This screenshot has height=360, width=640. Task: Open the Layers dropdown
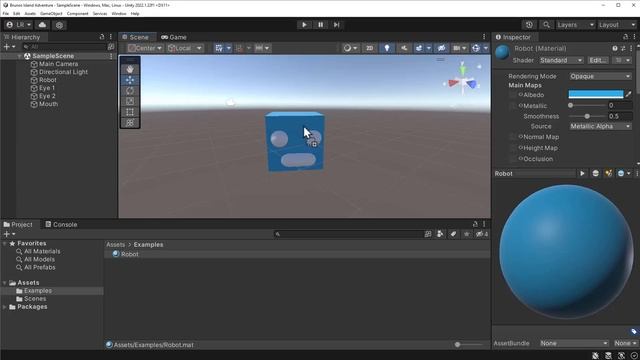tap(575, 25)
